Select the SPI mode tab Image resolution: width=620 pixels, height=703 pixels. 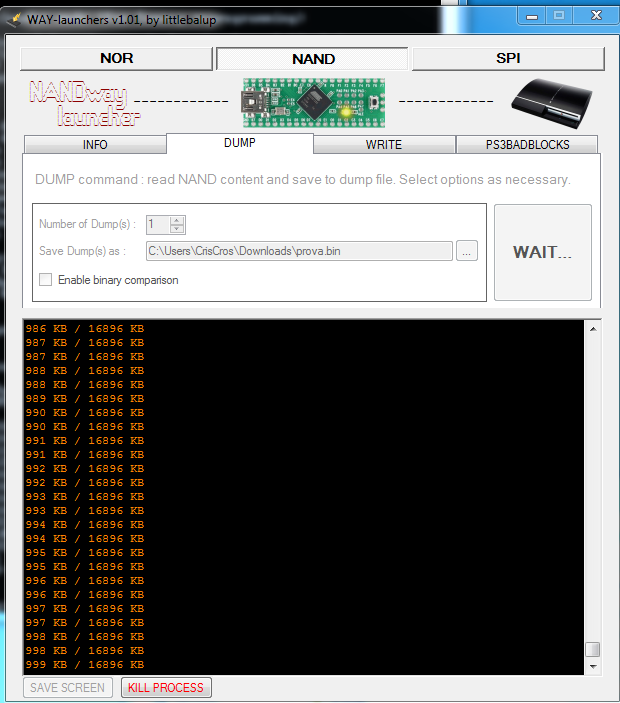(508, 59)
